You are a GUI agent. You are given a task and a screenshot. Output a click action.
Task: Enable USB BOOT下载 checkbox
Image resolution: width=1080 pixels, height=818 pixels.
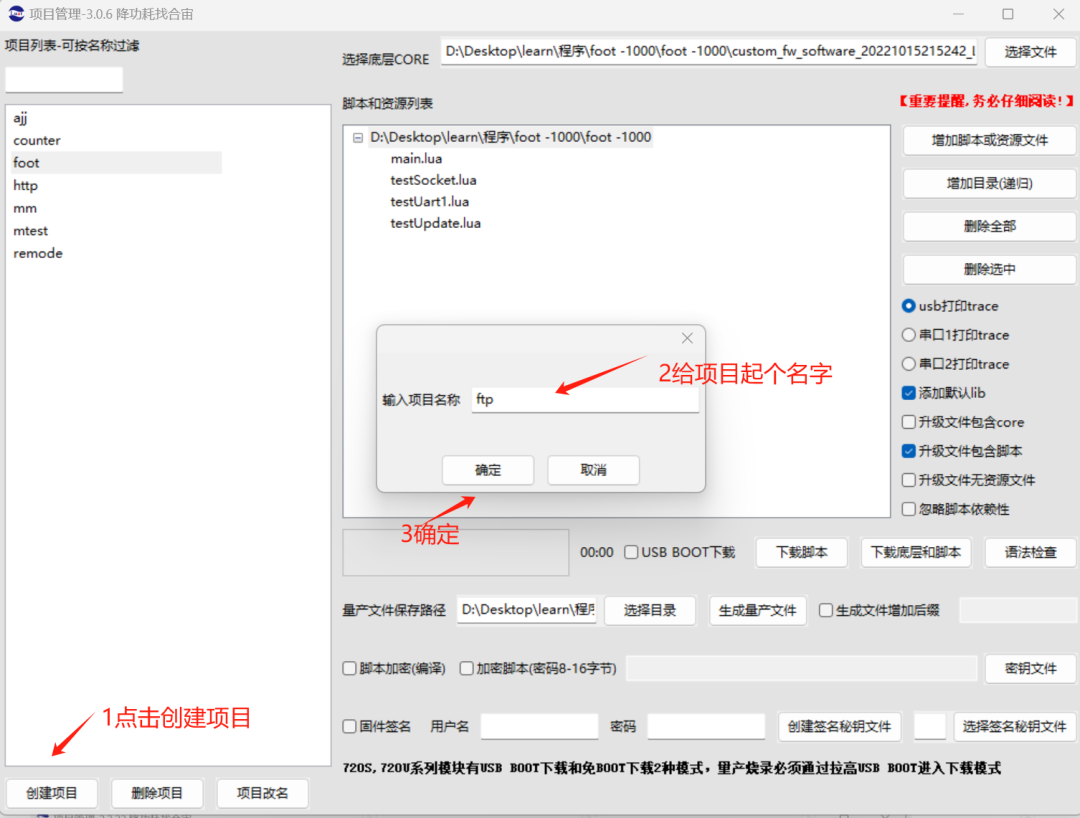[x=631, y=552]
